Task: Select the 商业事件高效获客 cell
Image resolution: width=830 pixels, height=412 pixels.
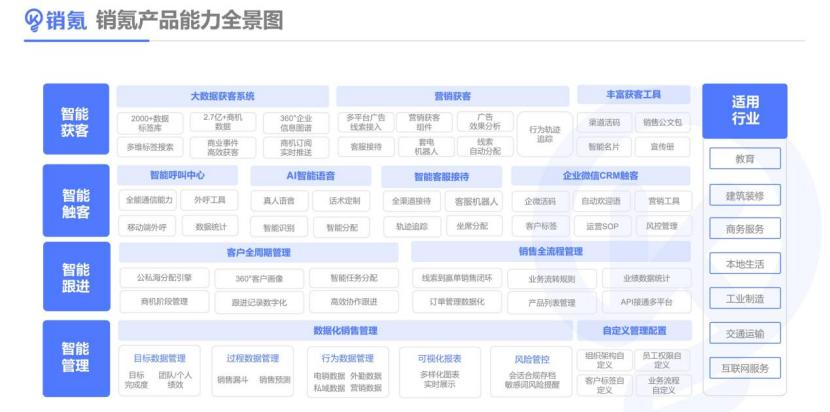Action: (x=223, y=147)
